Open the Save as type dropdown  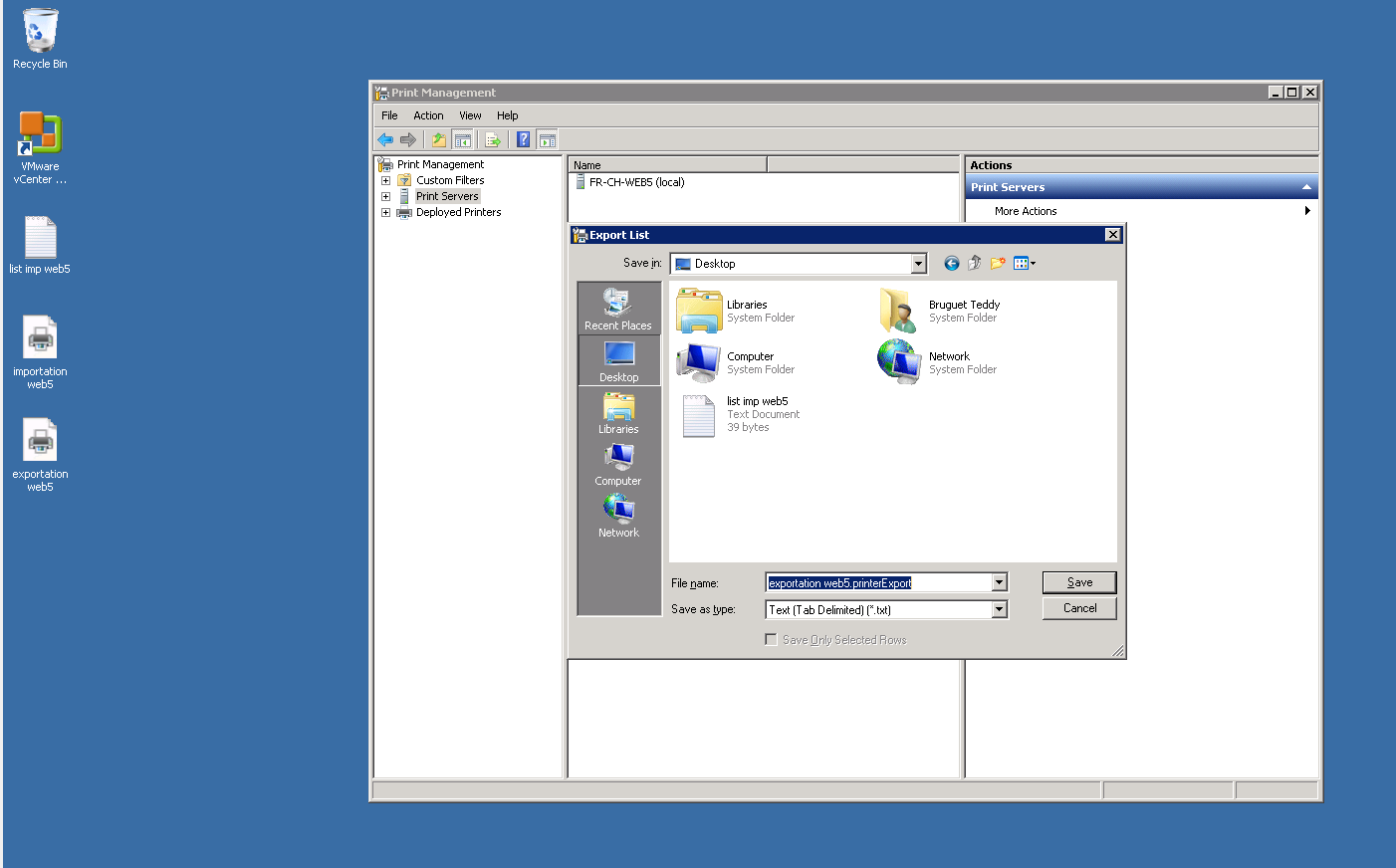[999, 610]
